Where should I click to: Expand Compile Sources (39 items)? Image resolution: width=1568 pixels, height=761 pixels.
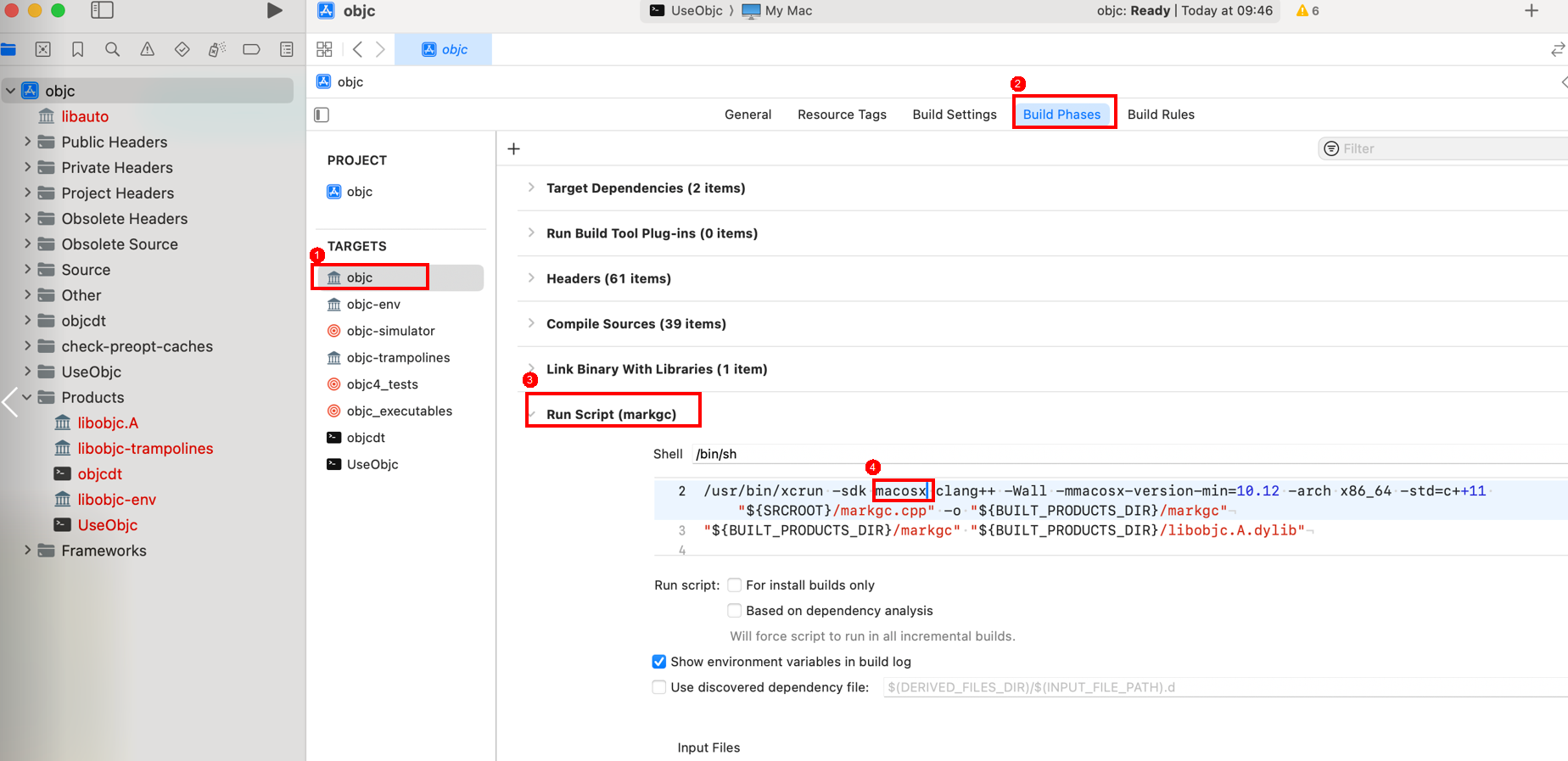[x=531, y=323]
